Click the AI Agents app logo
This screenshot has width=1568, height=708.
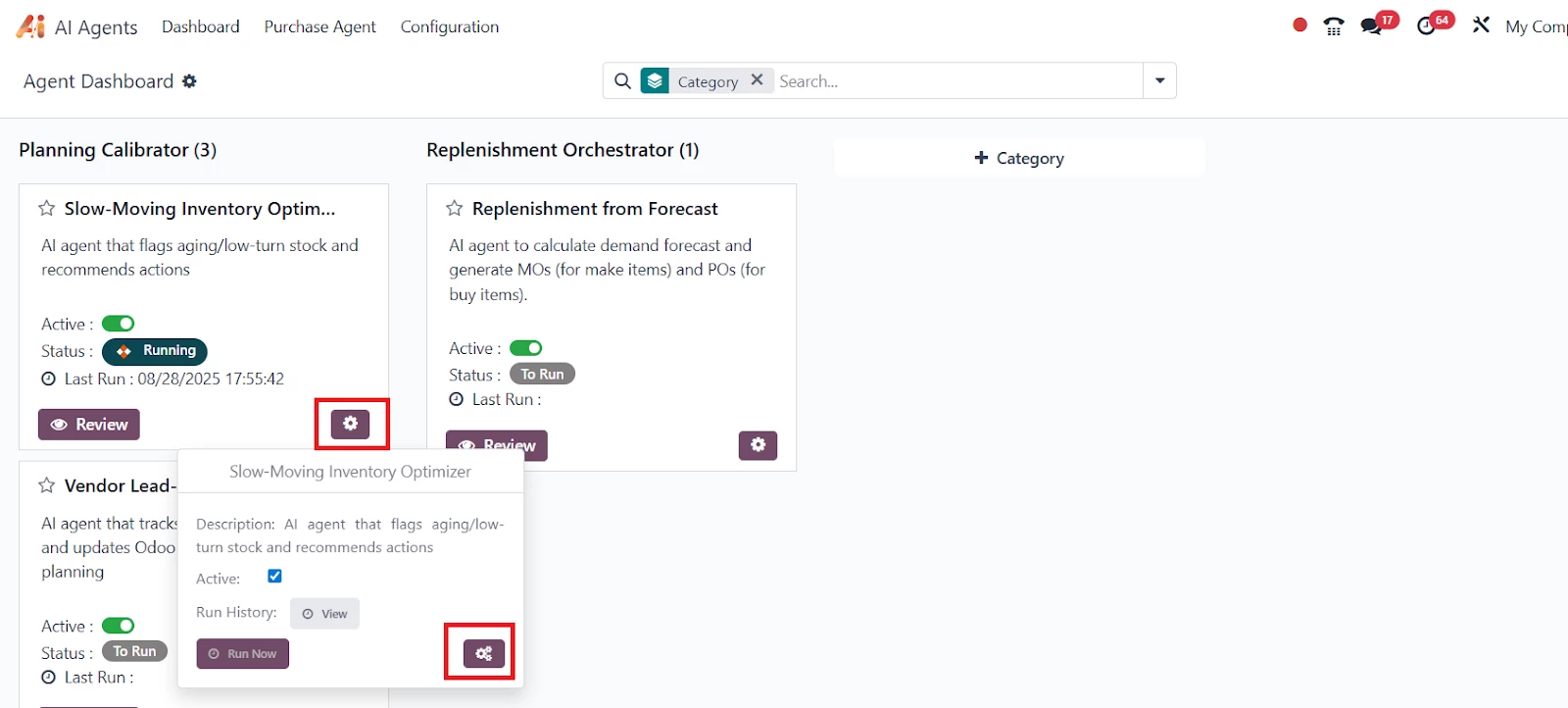coord(30,26)
